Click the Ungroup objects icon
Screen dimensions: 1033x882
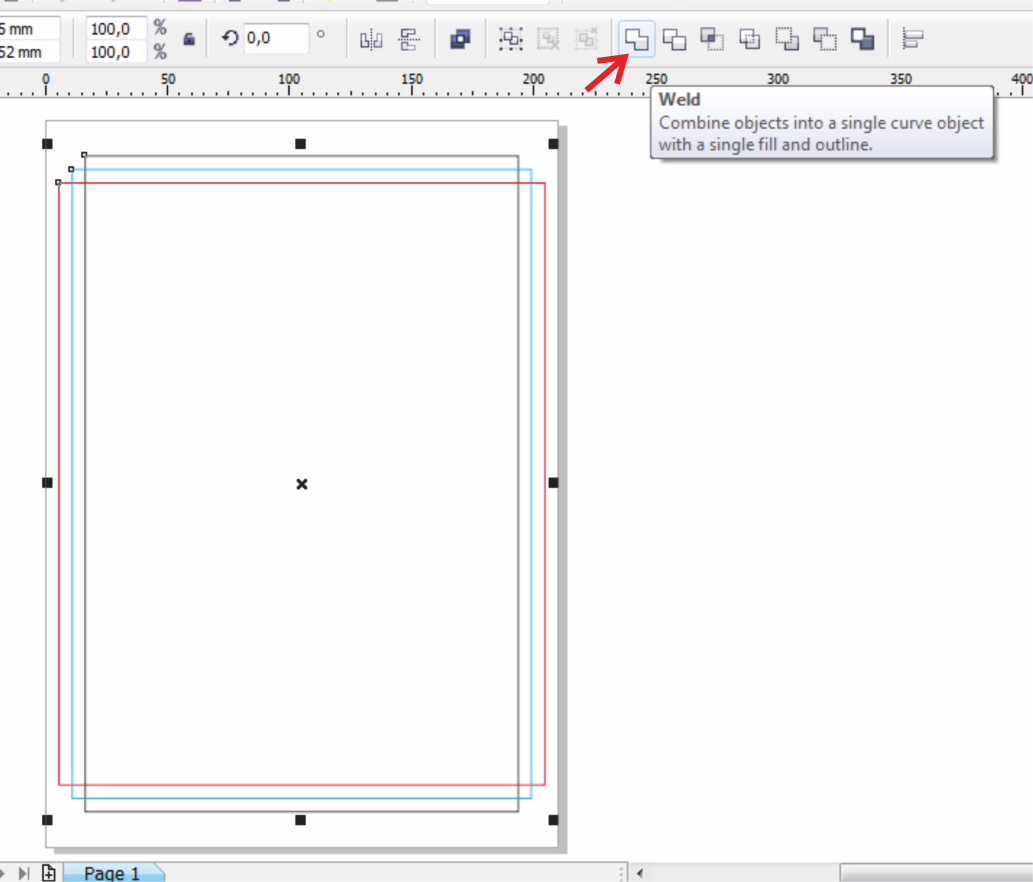coord(547,38)
